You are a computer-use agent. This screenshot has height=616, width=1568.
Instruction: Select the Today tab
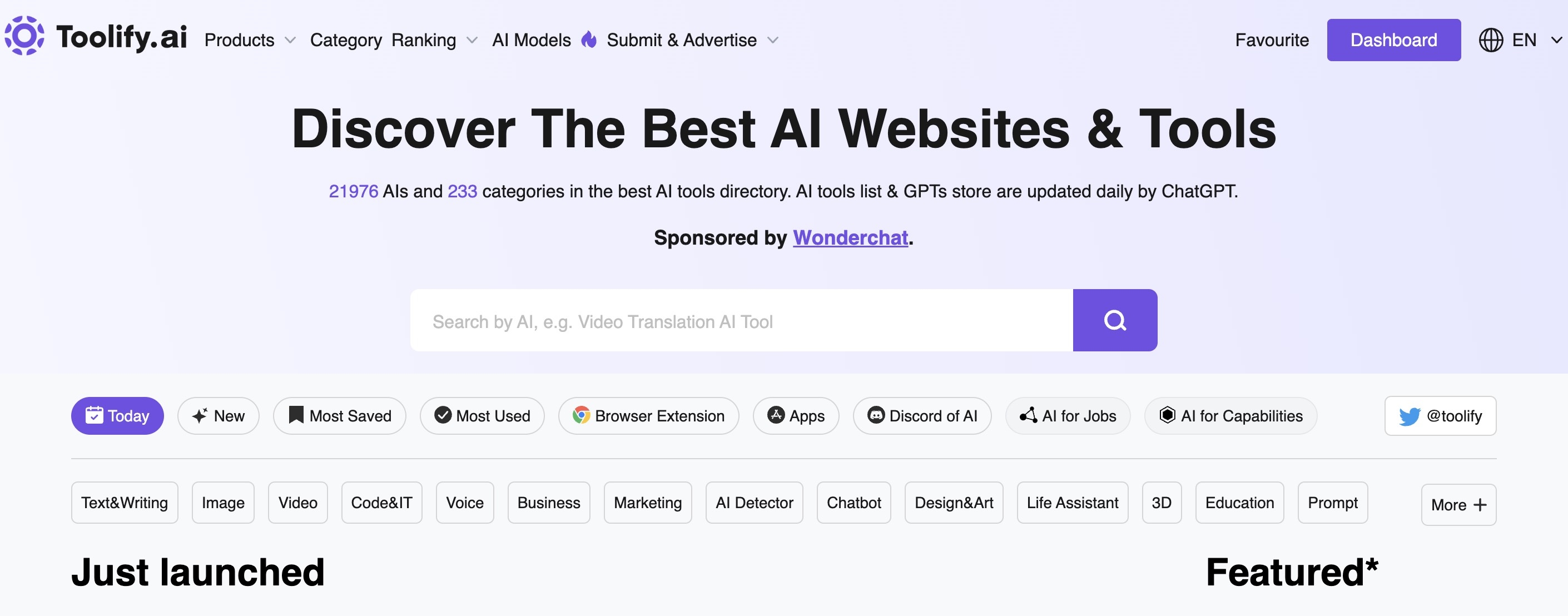point(117,416)
